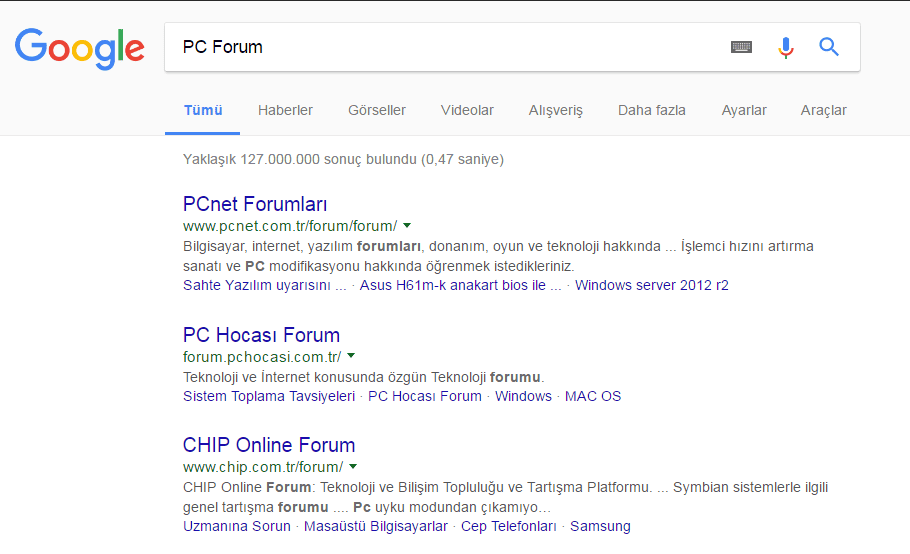The height and width of the screenshot is (554, 910).
Task: Open the Daha fazla menu
Action: pyautogui.click(x=652, y=110)
